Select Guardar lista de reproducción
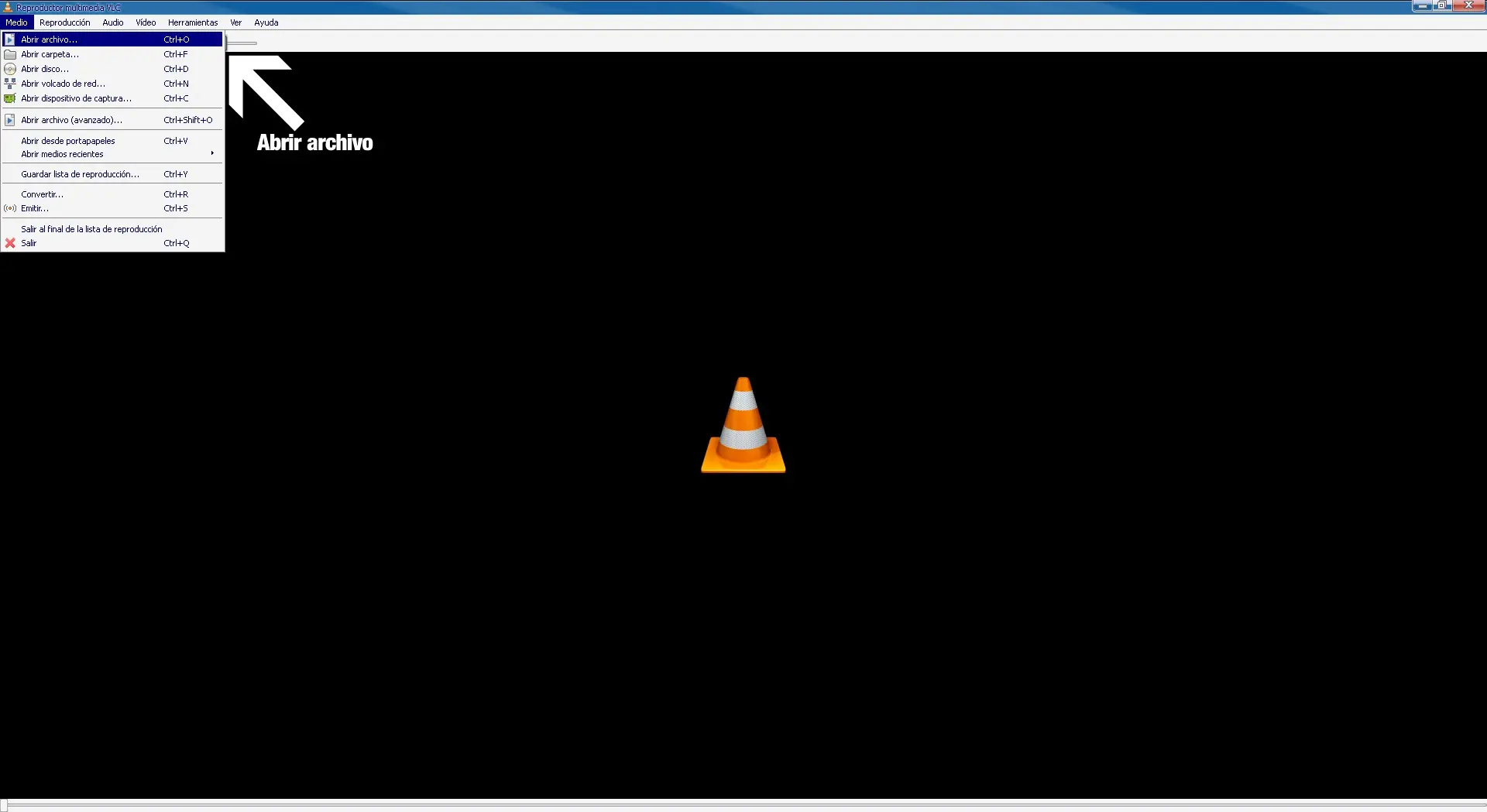Image resolution: width=1487 pixels, height=812 pixels. click(x=112, y=174)
